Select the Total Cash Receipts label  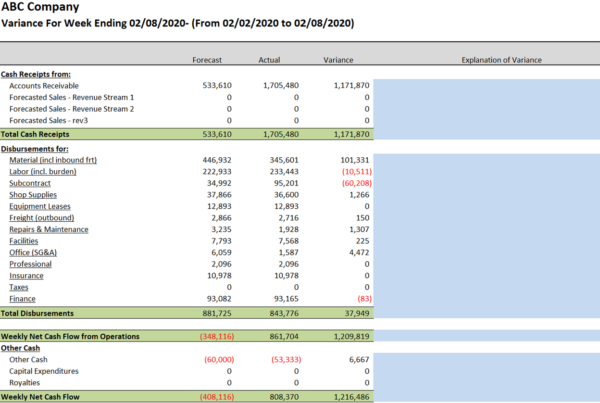point(35,134)
